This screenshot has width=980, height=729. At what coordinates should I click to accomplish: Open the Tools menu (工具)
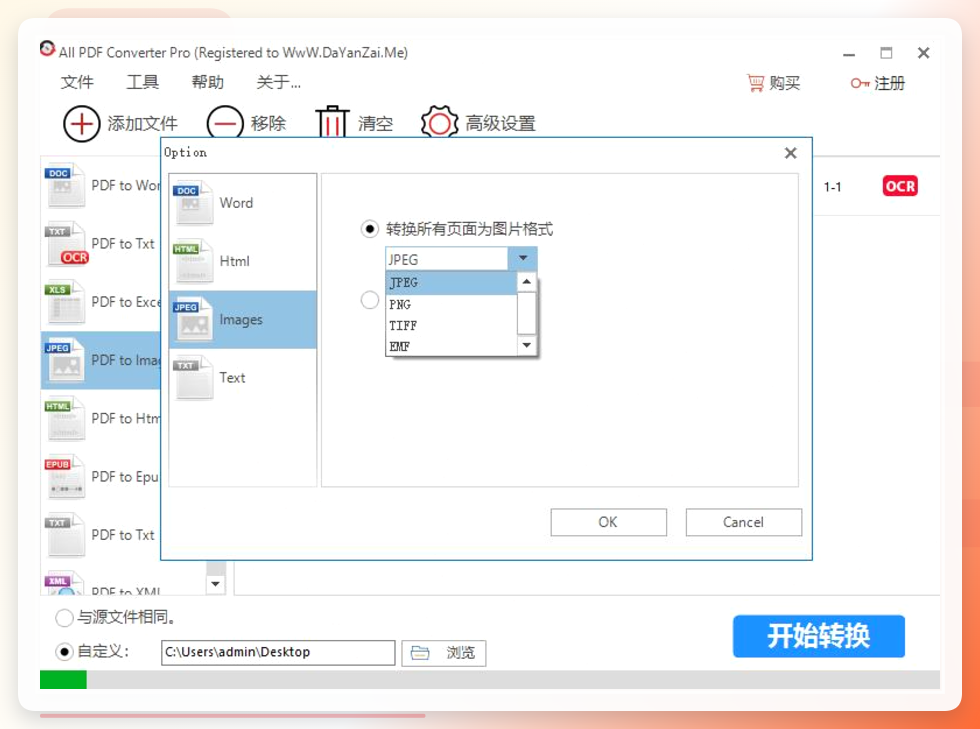tap(142, 82)
